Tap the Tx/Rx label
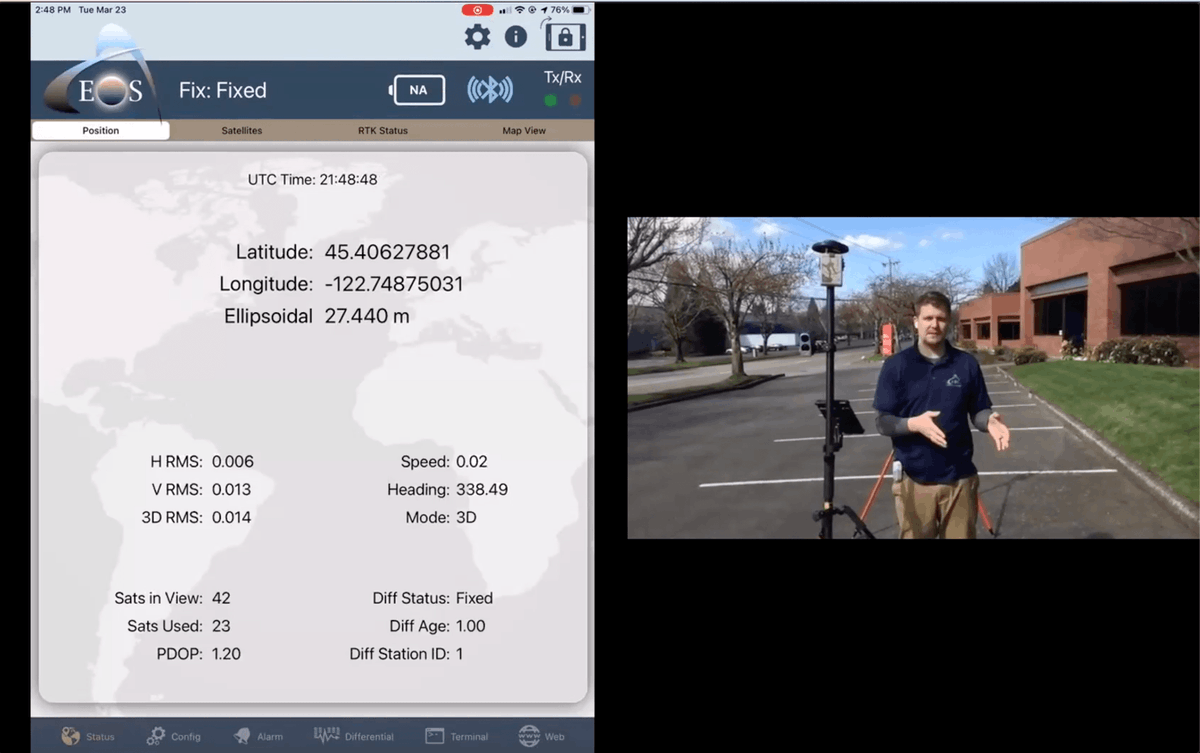Viewport: 1200px width, 753px height. tap(562, 77)
